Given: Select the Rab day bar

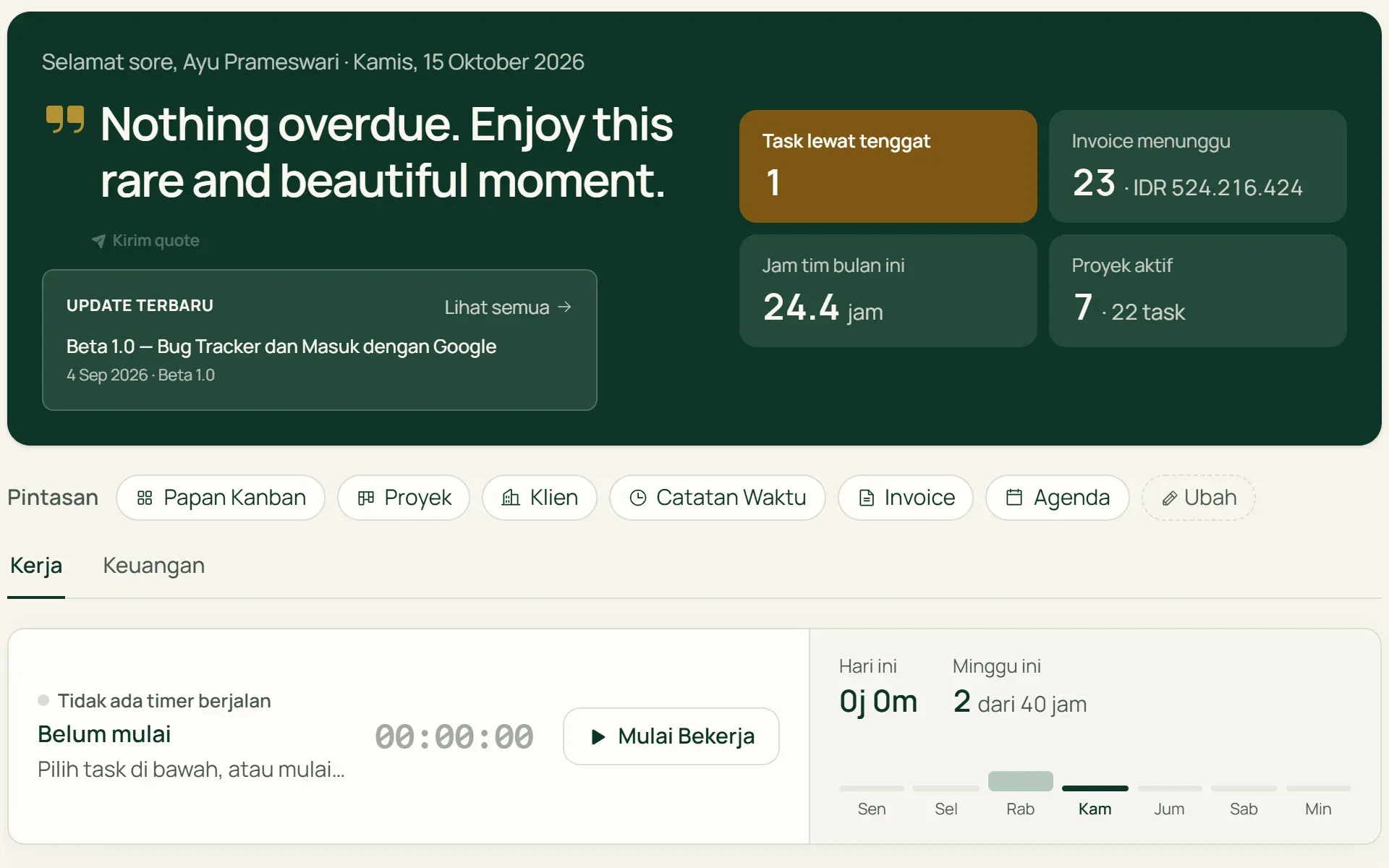Looking at the screenshot, I should coord(1020,781).
